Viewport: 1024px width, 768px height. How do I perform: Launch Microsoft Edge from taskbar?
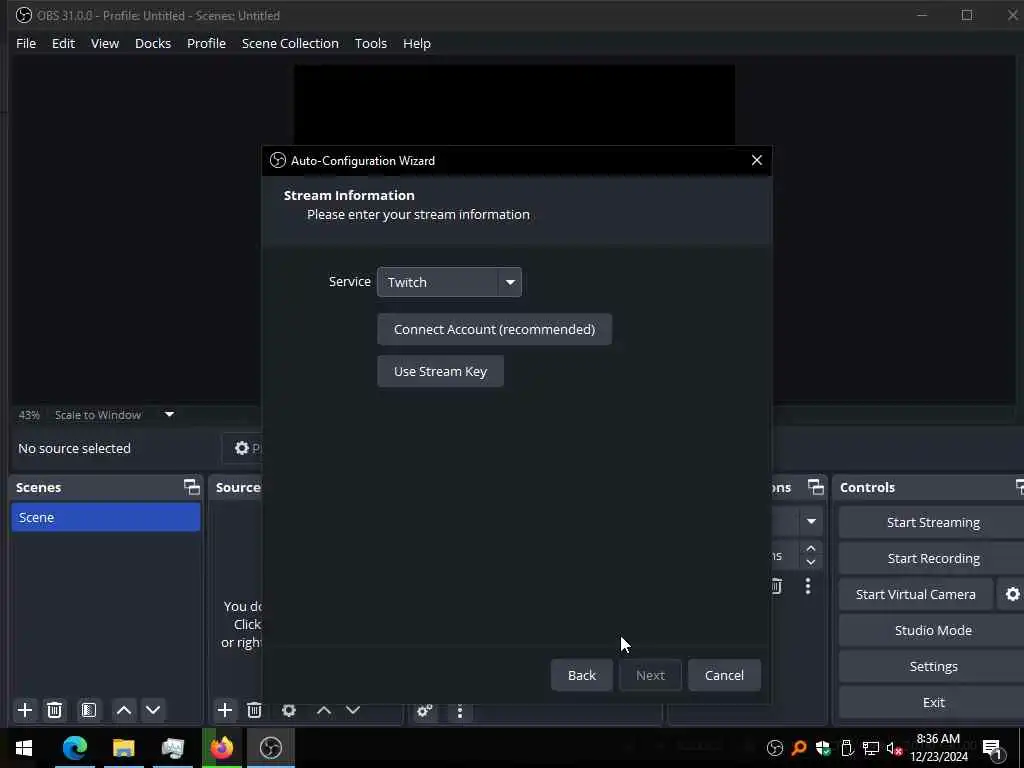coord(75,748)
